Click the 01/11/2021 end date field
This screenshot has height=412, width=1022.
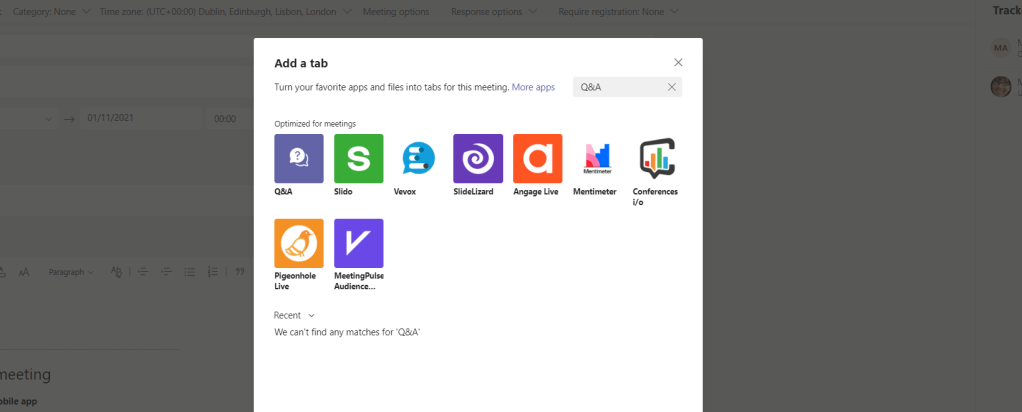[138, 118]
